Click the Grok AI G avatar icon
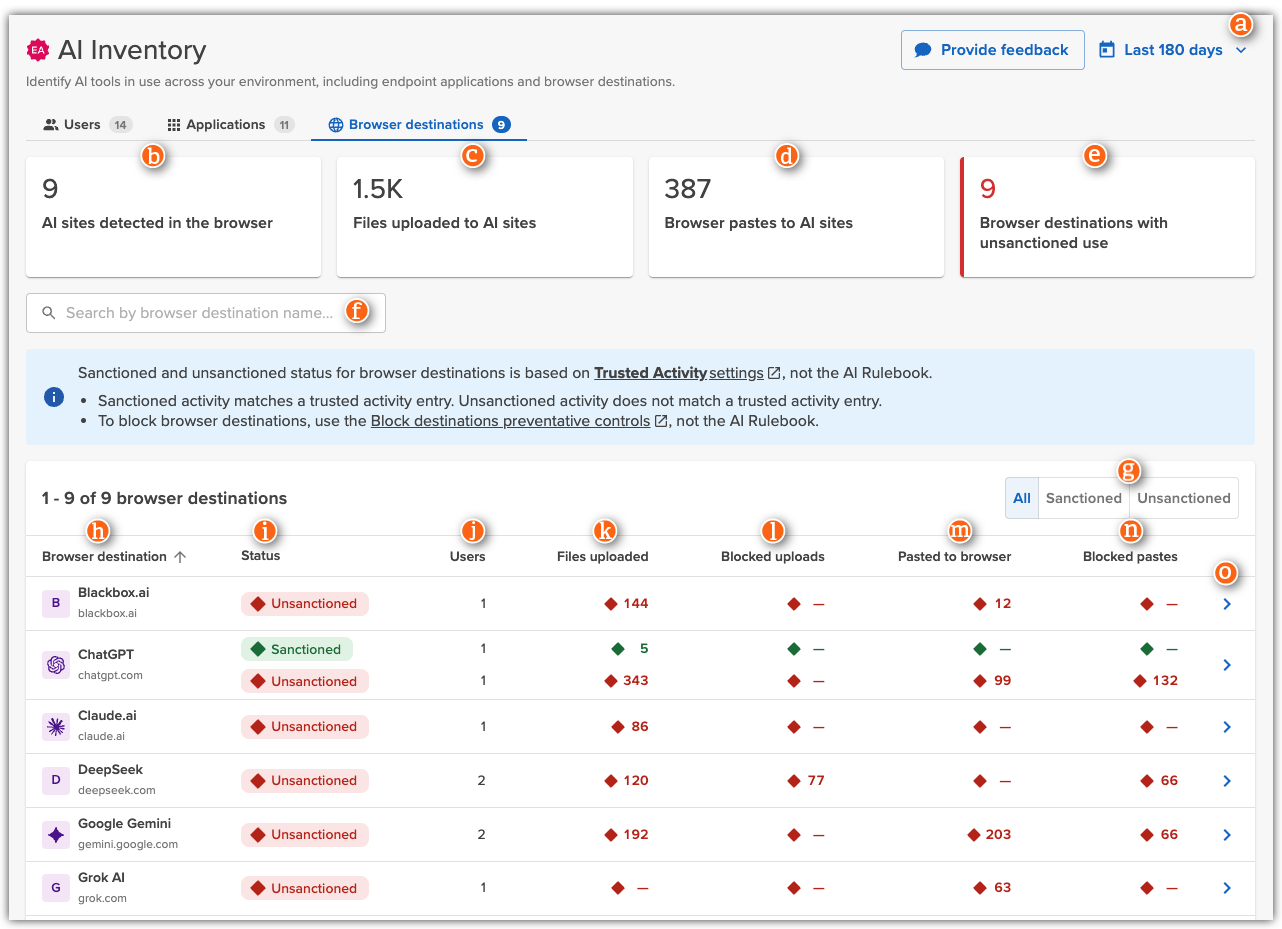Screen dimensions: 1282x929 (56, 888)
